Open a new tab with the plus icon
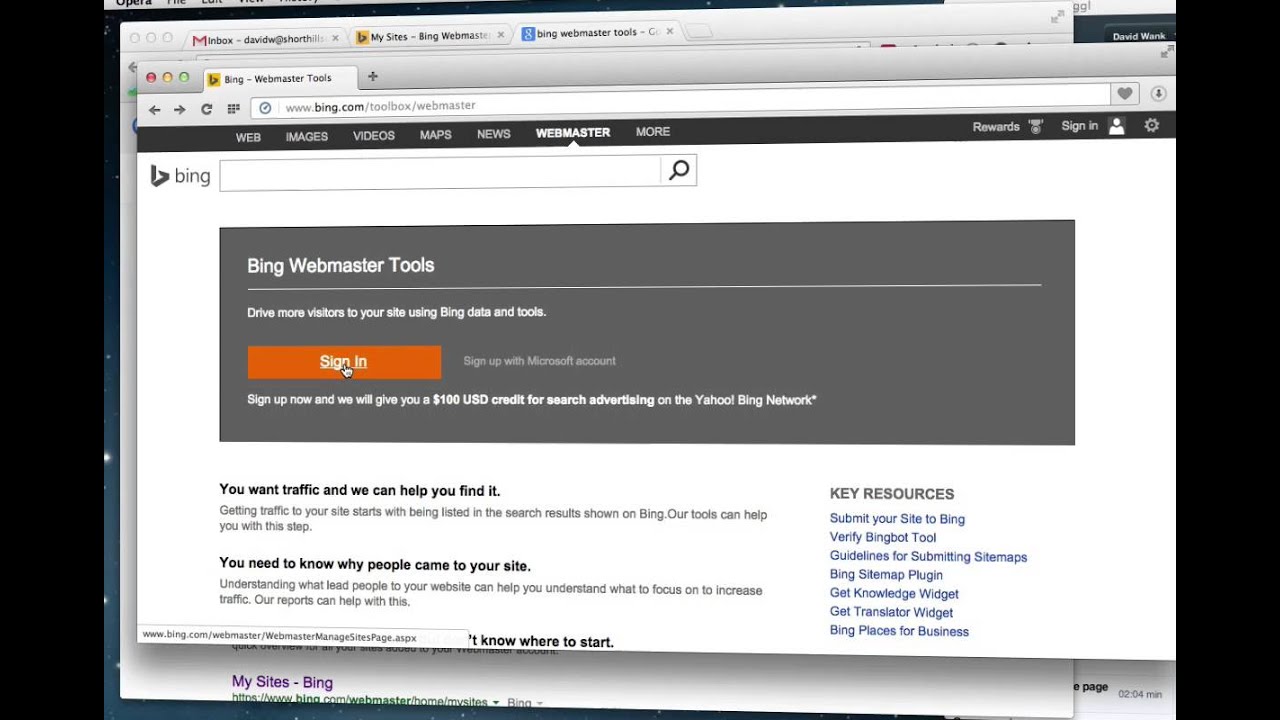 point(373,76)
